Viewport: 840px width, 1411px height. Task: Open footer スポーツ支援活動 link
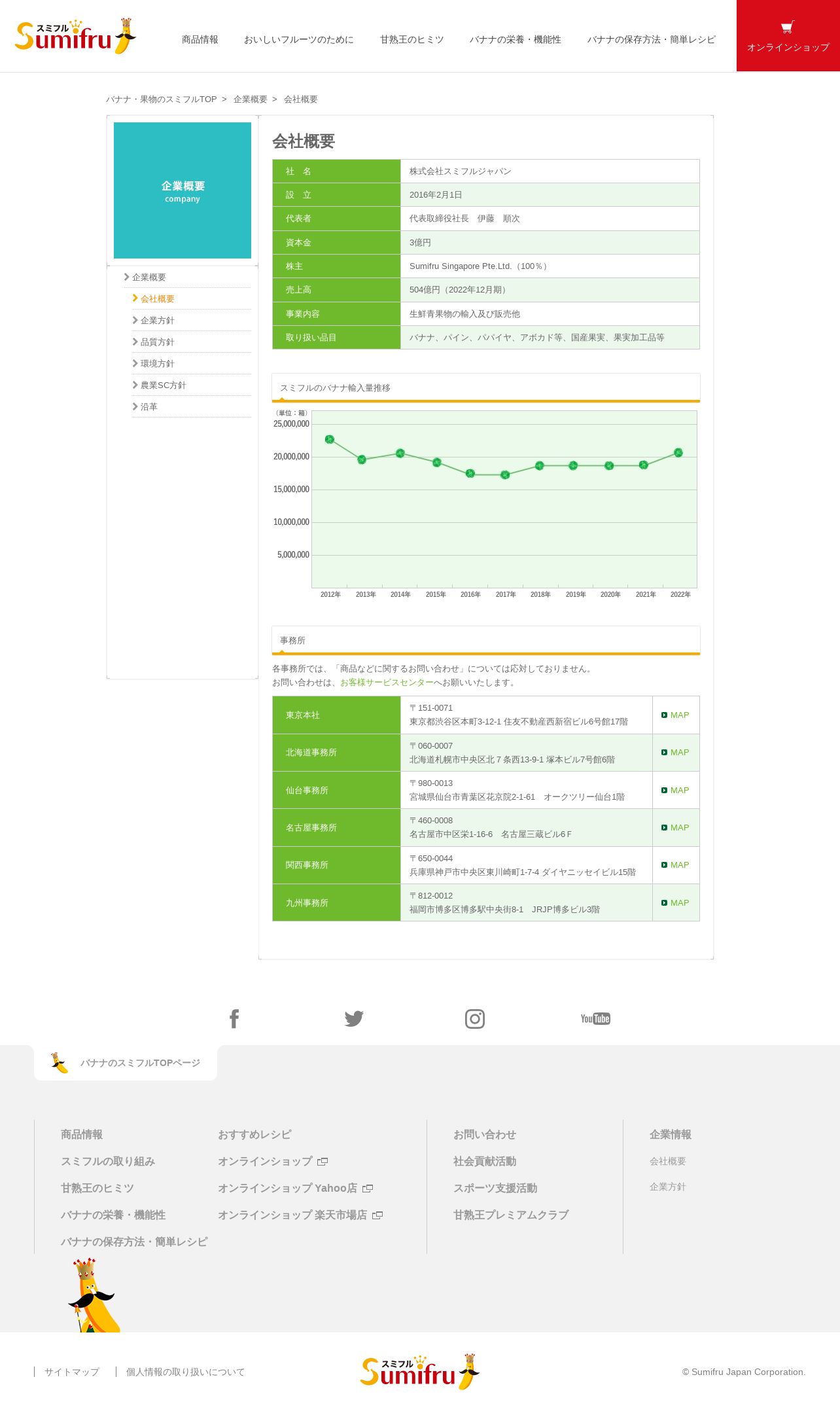[x=495, y=1188]
